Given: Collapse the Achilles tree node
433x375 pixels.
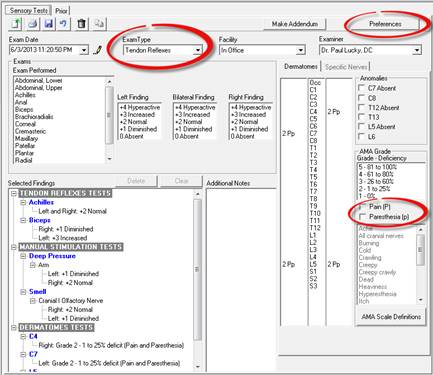Looking at the screenshot, I should coord(23,202).
